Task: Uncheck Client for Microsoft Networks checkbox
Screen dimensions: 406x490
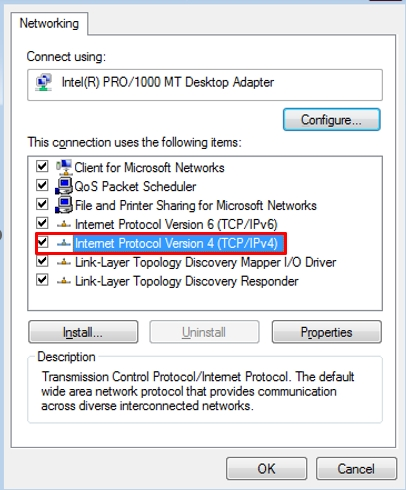Action: coord(42,166)
